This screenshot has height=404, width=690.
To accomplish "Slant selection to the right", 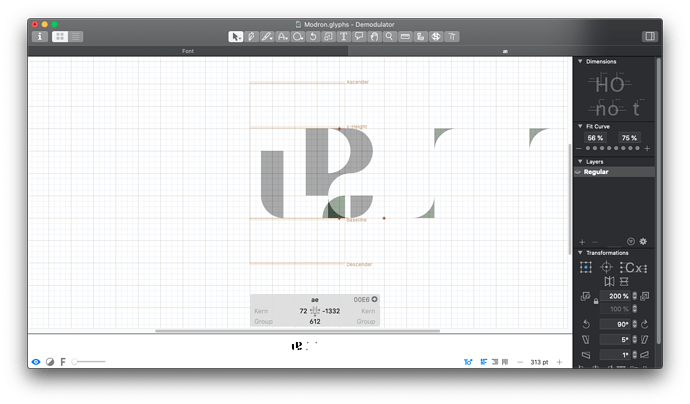I will (645, 340).
